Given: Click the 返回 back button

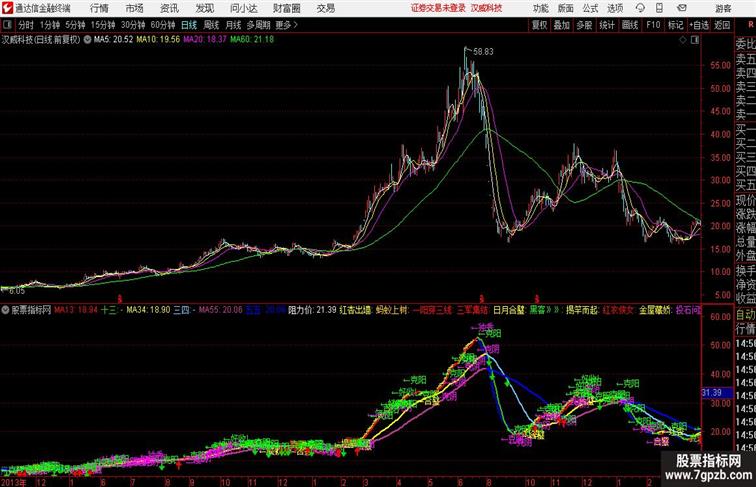Looking at the screenshot, I should pos(722,25).
